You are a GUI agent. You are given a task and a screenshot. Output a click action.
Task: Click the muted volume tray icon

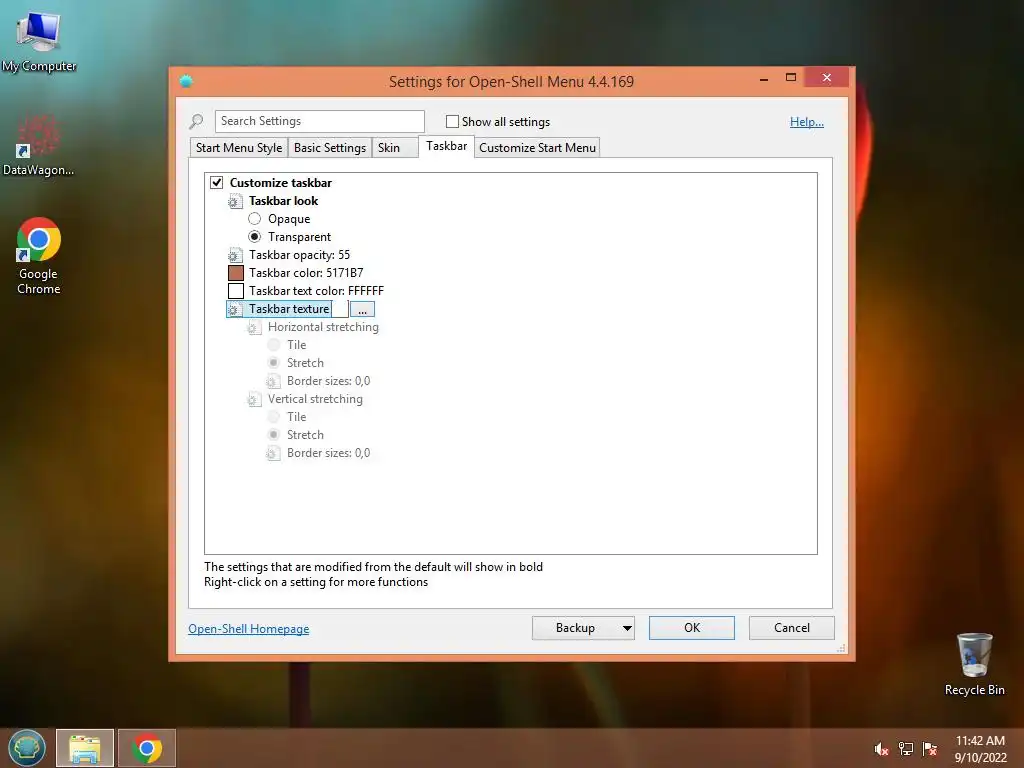click(x=882, y=749)
